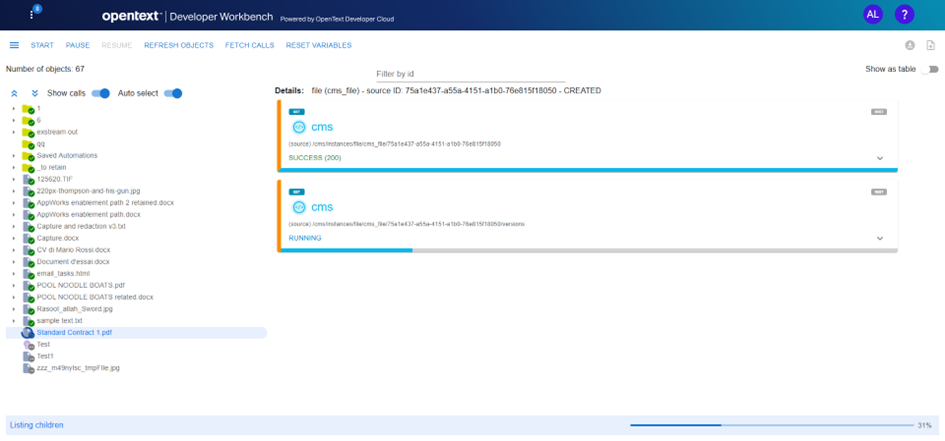Expand all tree nodes double-down chevron
The width and height of the screenshot is (945, 441).
coord(35,93)
